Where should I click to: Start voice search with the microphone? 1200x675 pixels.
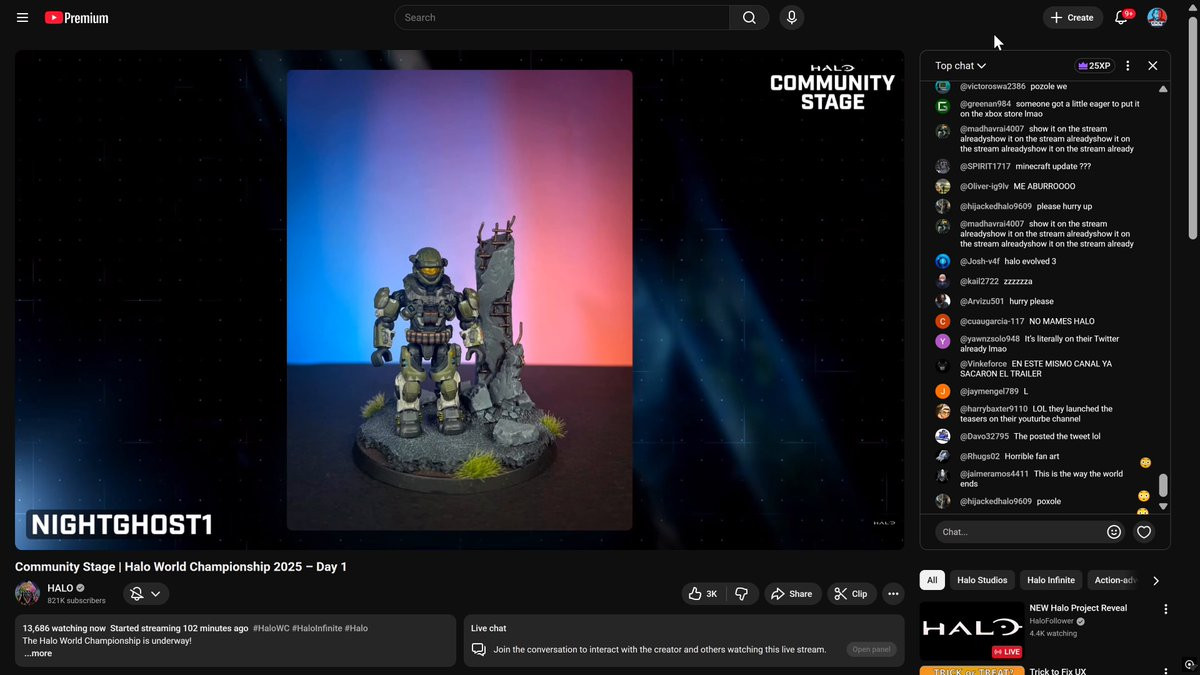791,18
